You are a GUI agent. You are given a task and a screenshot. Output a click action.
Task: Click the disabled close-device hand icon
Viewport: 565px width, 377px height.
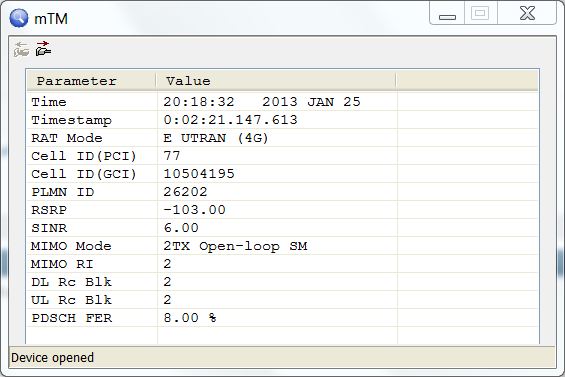pos(21,49)
